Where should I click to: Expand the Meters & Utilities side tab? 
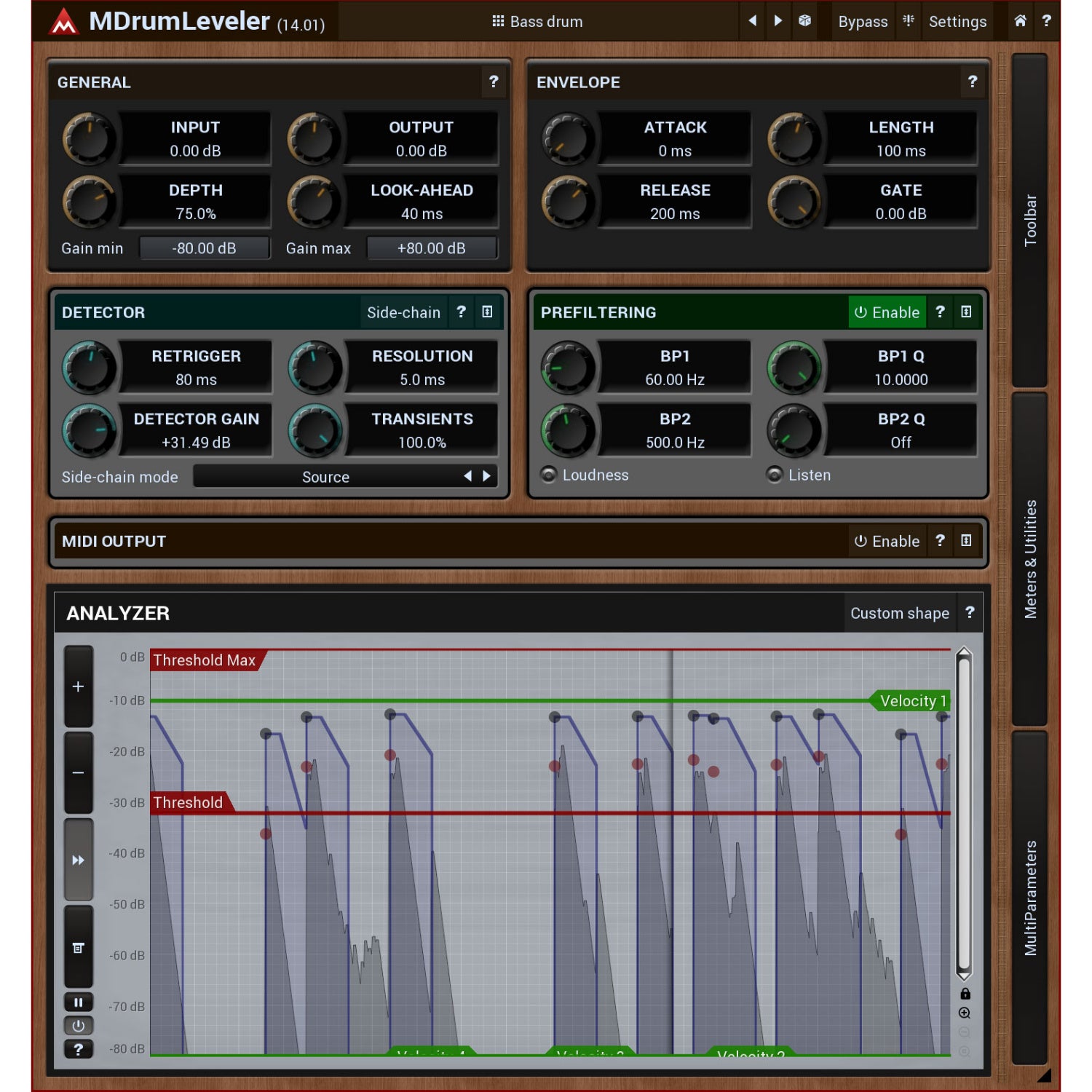pyautogui.click(x=1029, y=559)
